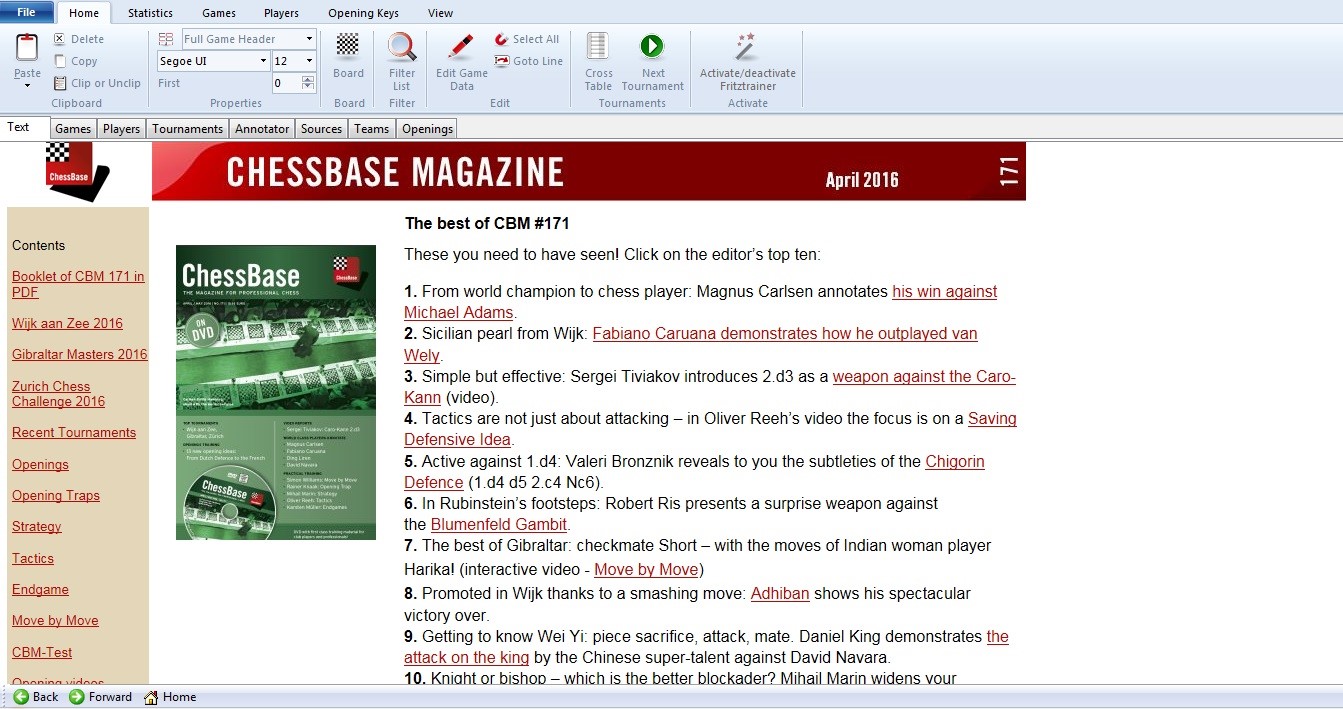
Task: Click the green Back arrow icon
Action: (21, 697)
